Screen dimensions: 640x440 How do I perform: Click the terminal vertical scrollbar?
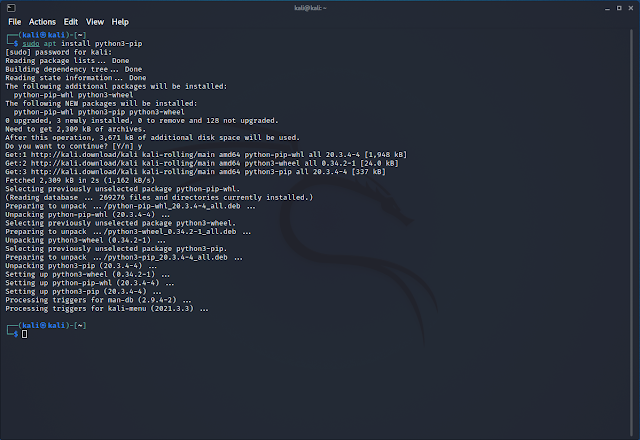point(632,233)
